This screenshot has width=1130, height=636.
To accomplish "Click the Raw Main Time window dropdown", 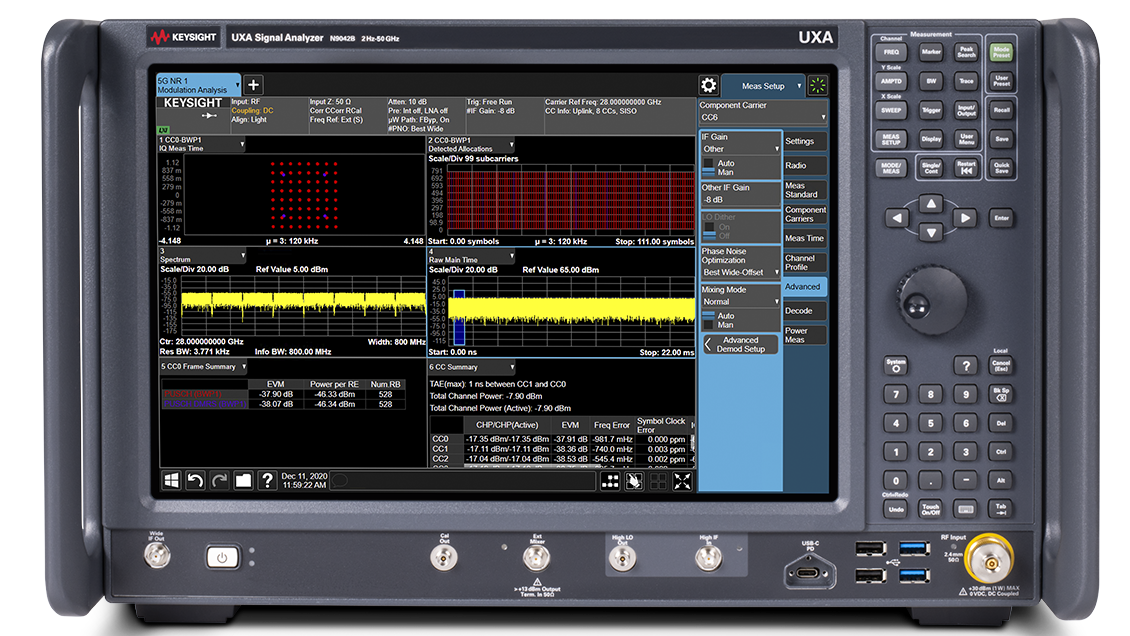I will [471, 256].
